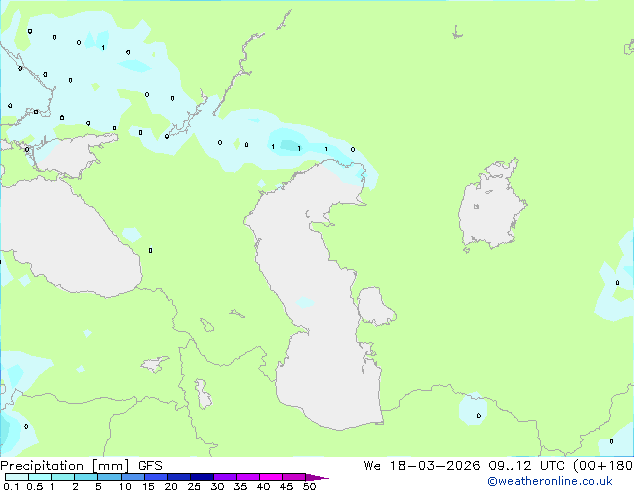Click the 1–2 mm legend color swatch
Image resolution: width=634 pixels, height=490 pixels.
tap(63, 477)
